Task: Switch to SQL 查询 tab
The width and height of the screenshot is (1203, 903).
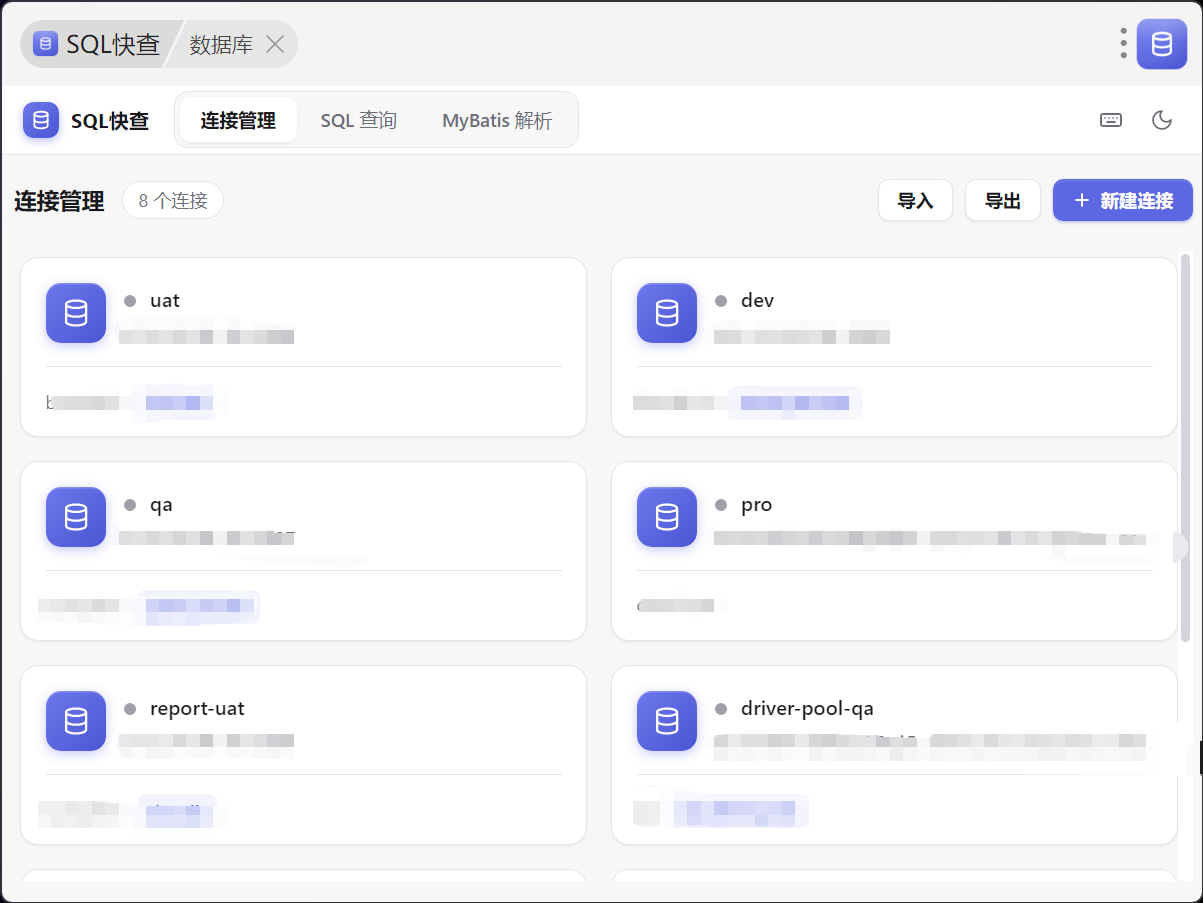Action: 359,120
